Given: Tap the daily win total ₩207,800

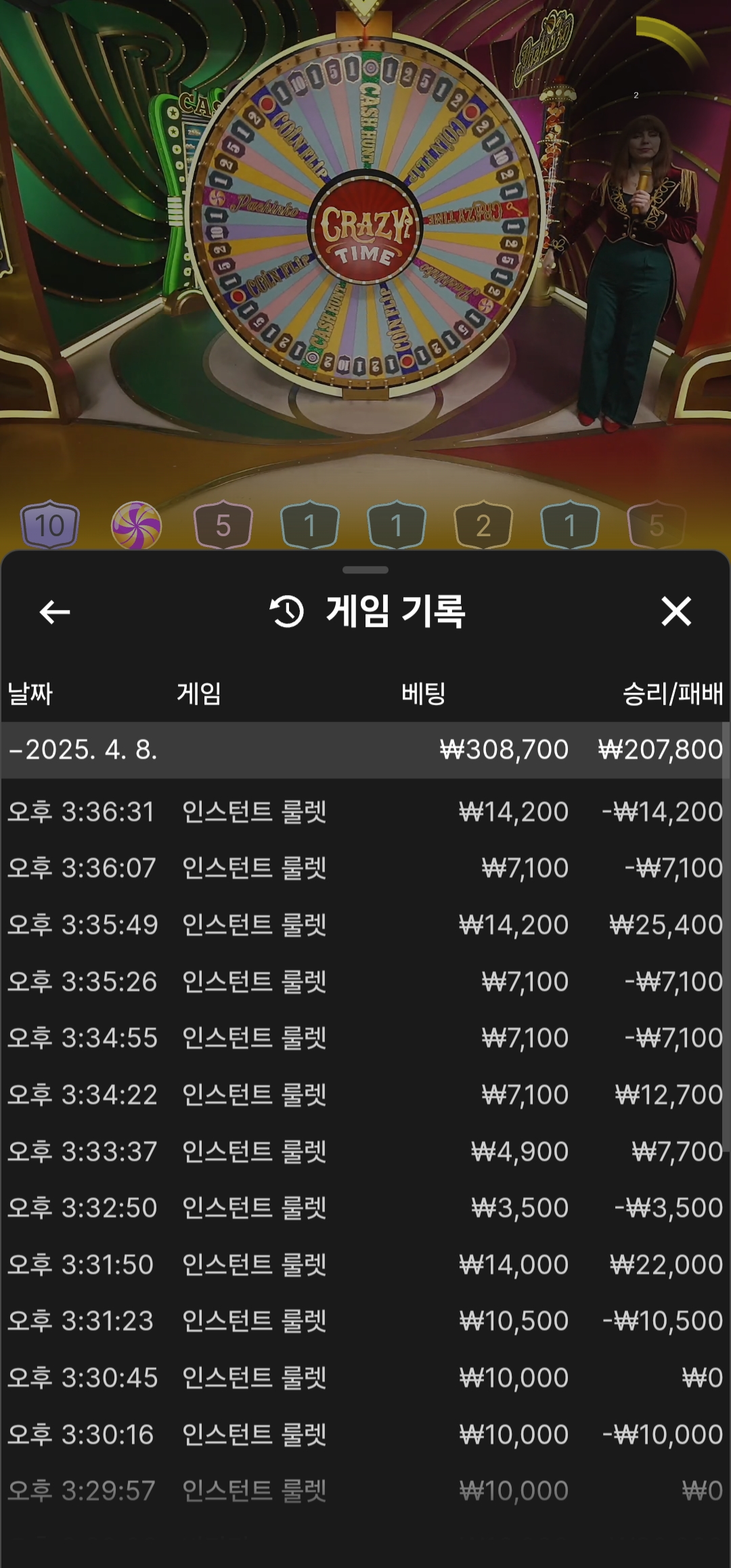Looking at the screenshot, I should click(x=661, y=750).
